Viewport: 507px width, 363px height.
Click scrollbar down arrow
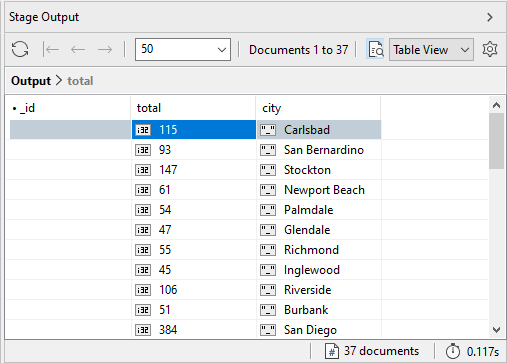tap(496, 330)
